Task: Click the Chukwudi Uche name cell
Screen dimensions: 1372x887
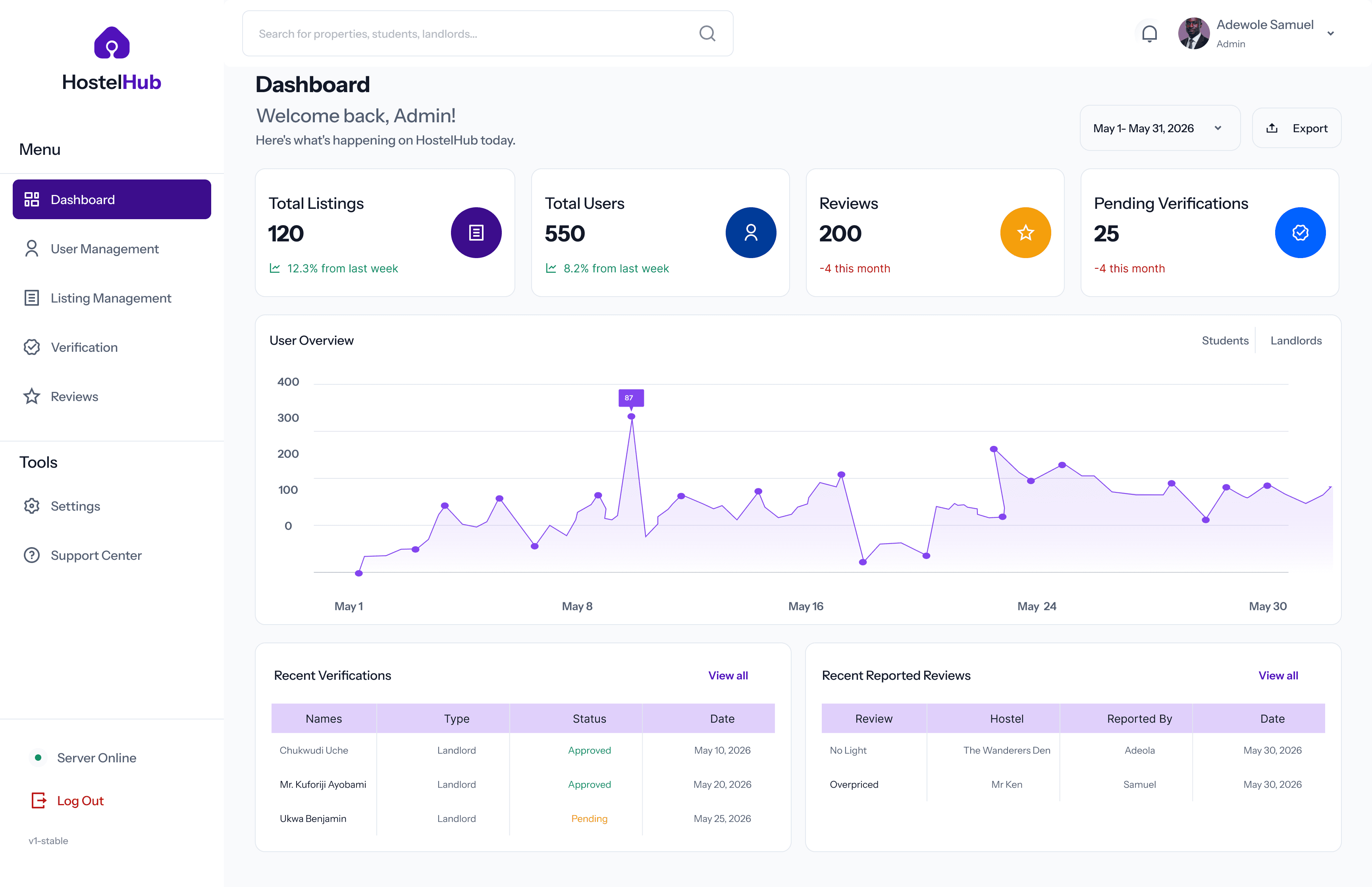Action: tap(314, 750)
